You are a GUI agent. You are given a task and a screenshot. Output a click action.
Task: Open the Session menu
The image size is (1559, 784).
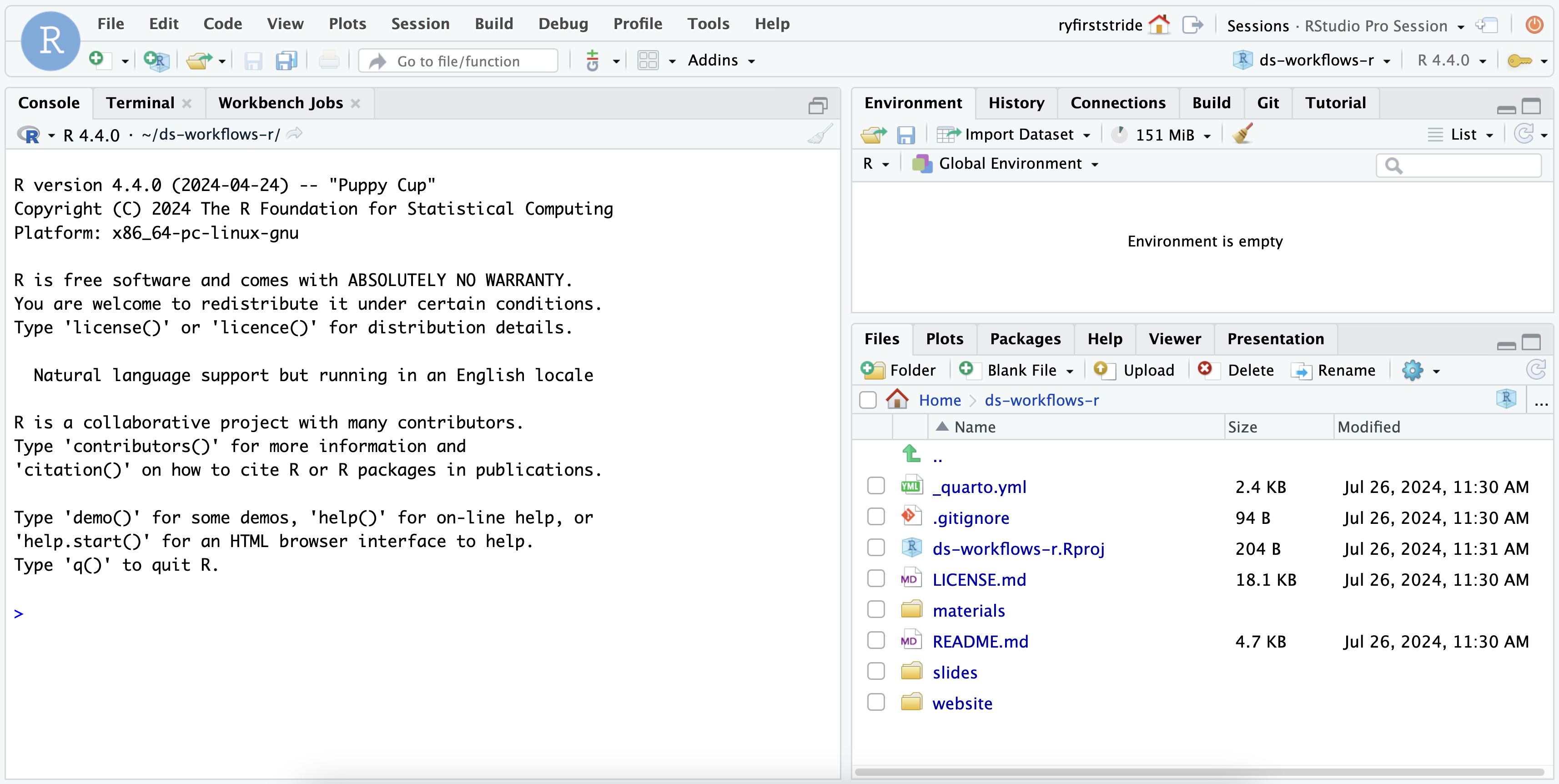pyautogui.click(x=420, y=24)
